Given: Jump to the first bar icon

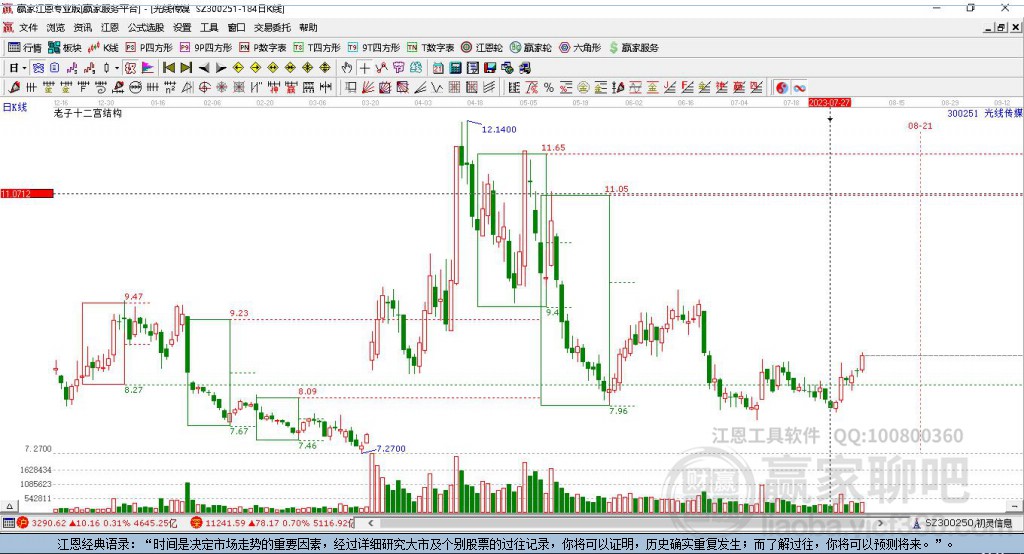Looking at the screenshot, I should (x=169, y=68).
